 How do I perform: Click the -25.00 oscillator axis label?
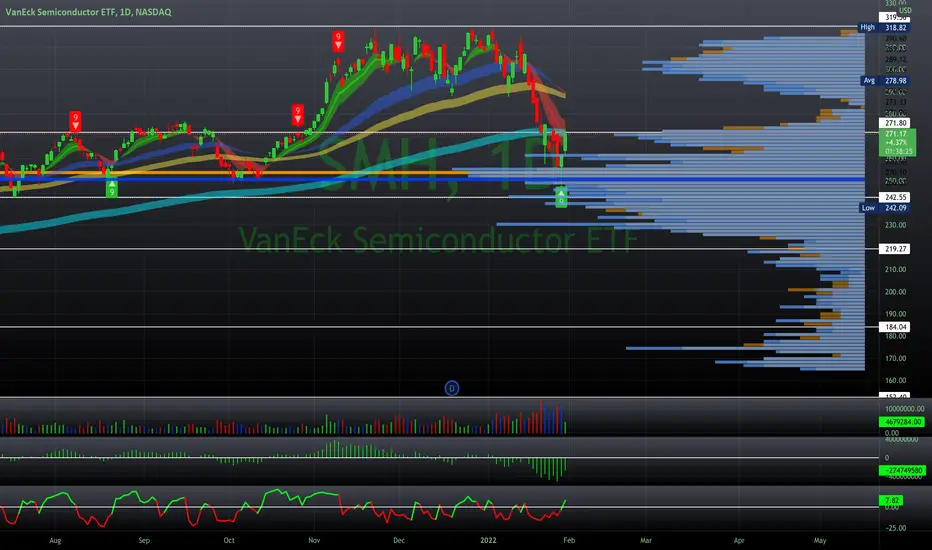click(895, 527)
